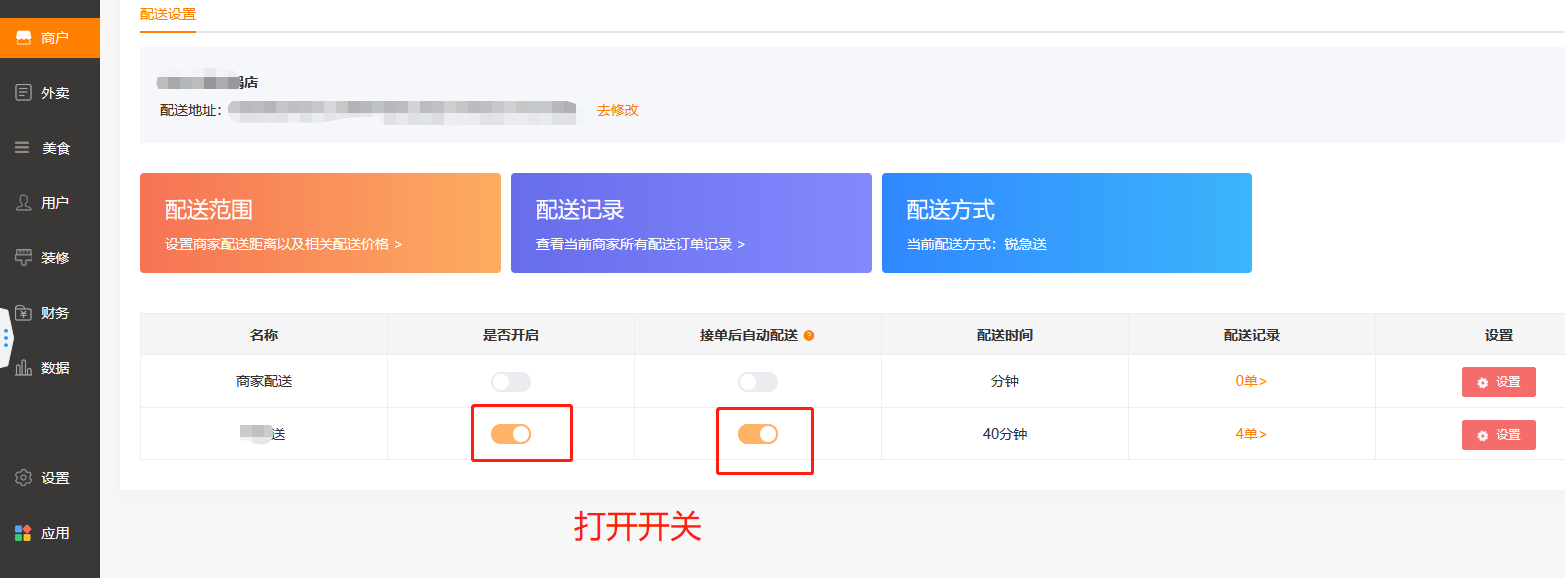Toggle 接单后自动配送 for 商家配送
This screenshot has width=1565, height=578.
tap(758, 382)
